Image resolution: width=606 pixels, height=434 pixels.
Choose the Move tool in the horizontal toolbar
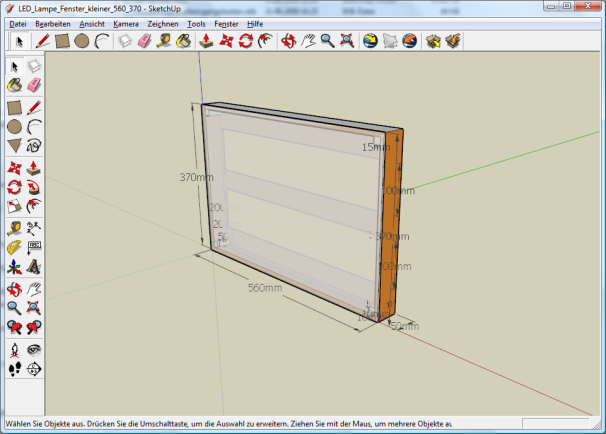point(226,41)
